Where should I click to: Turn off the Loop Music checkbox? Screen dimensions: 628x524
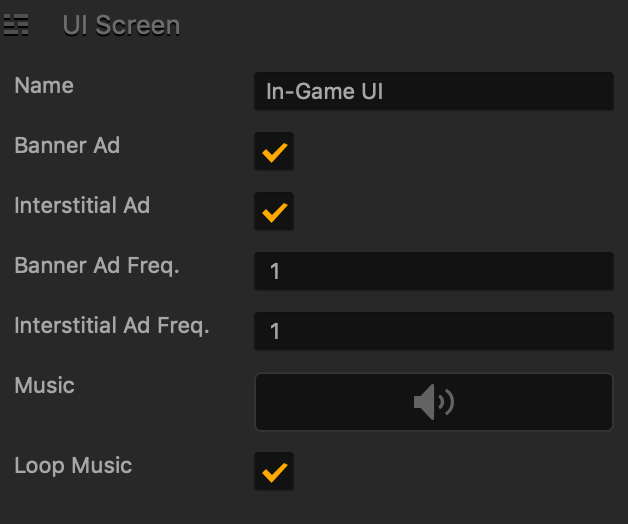point(274,471)
